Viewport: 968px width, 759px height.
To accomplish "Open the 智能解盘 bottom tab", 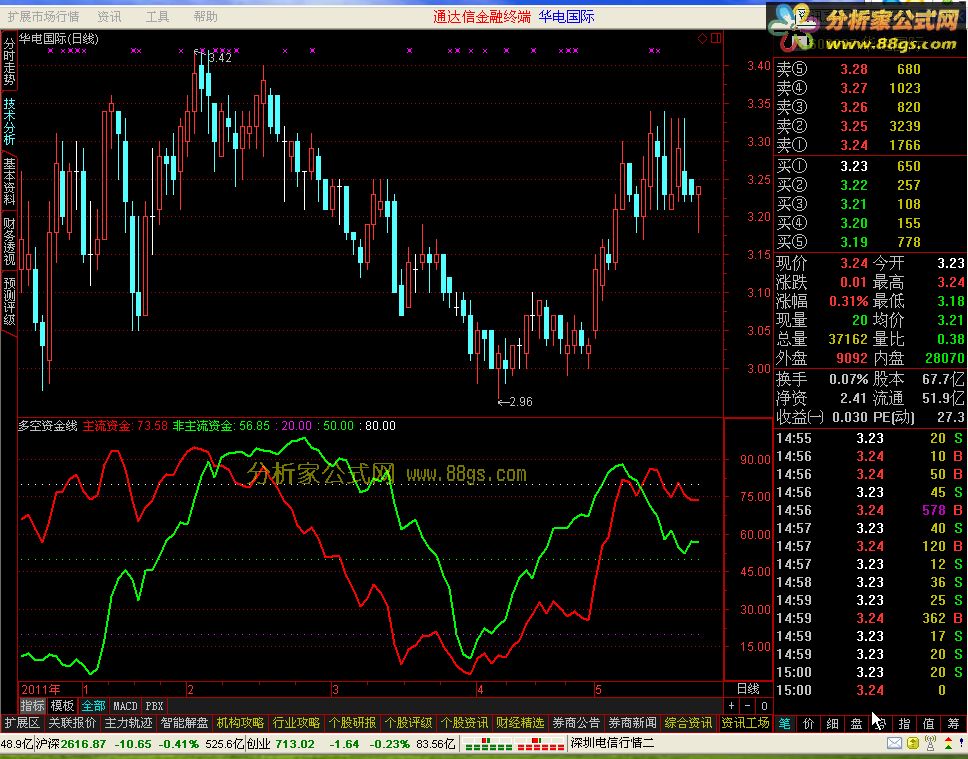I will (x=185, y=723).
